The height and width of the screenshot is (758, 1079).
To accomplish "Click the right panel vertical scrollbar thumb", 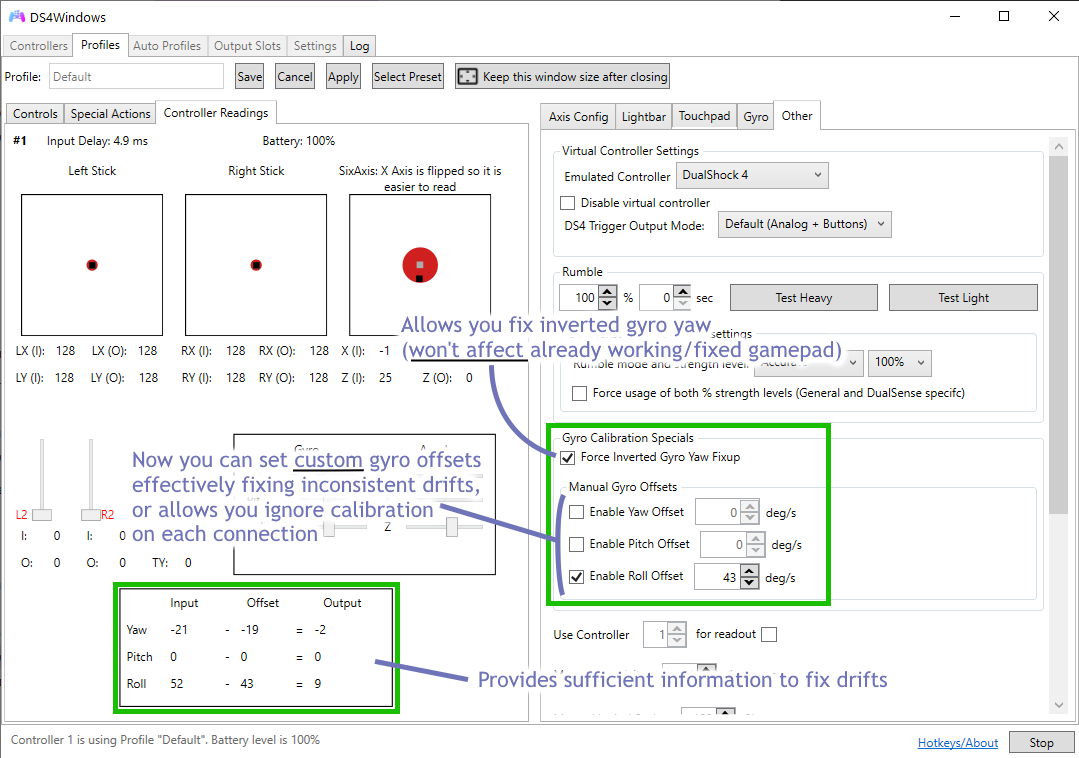I will click(x=1058, y=334).
